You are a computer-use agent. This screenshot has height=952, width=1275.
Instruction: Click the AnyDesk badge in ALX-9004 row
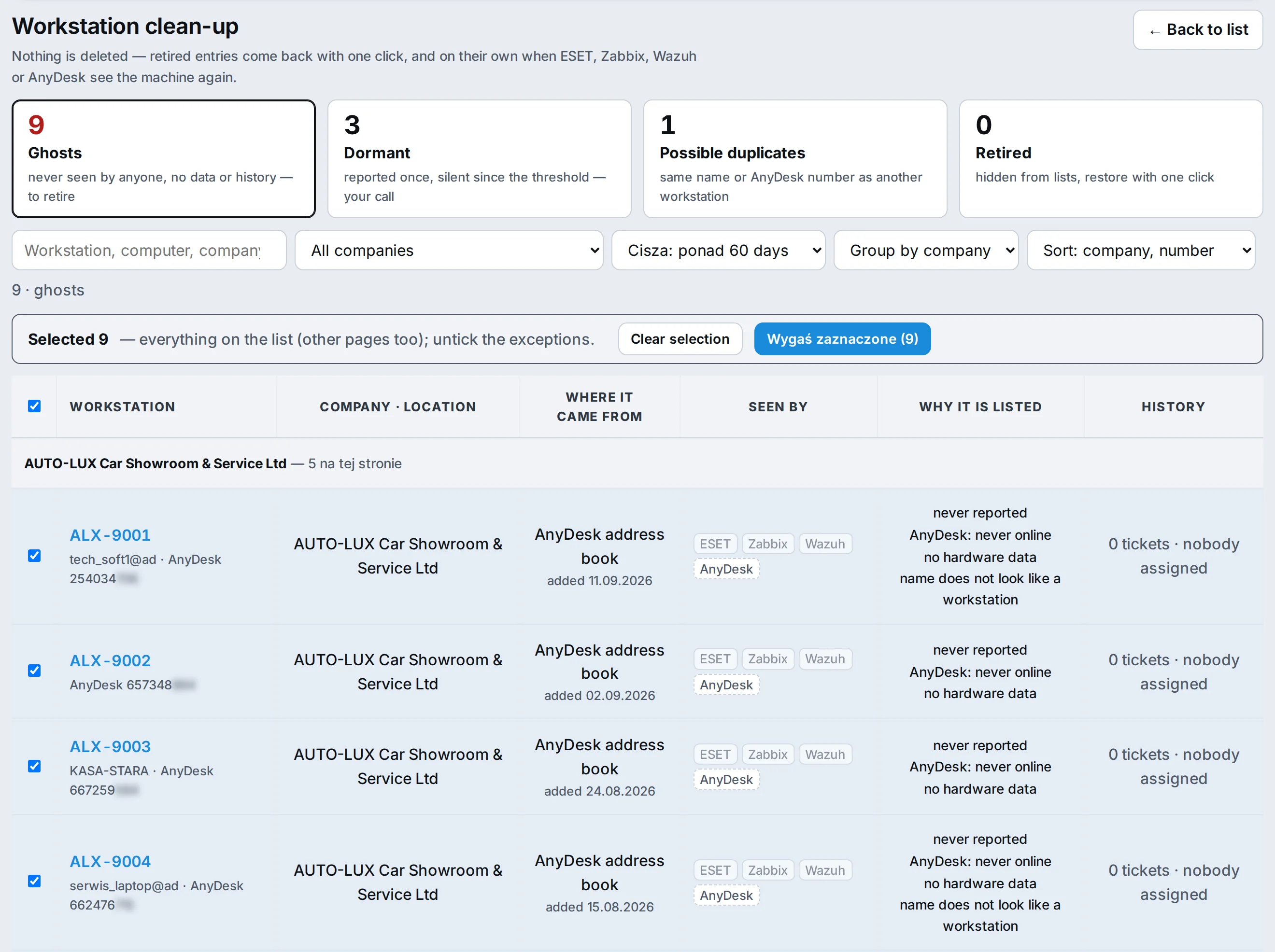[726, 896]
